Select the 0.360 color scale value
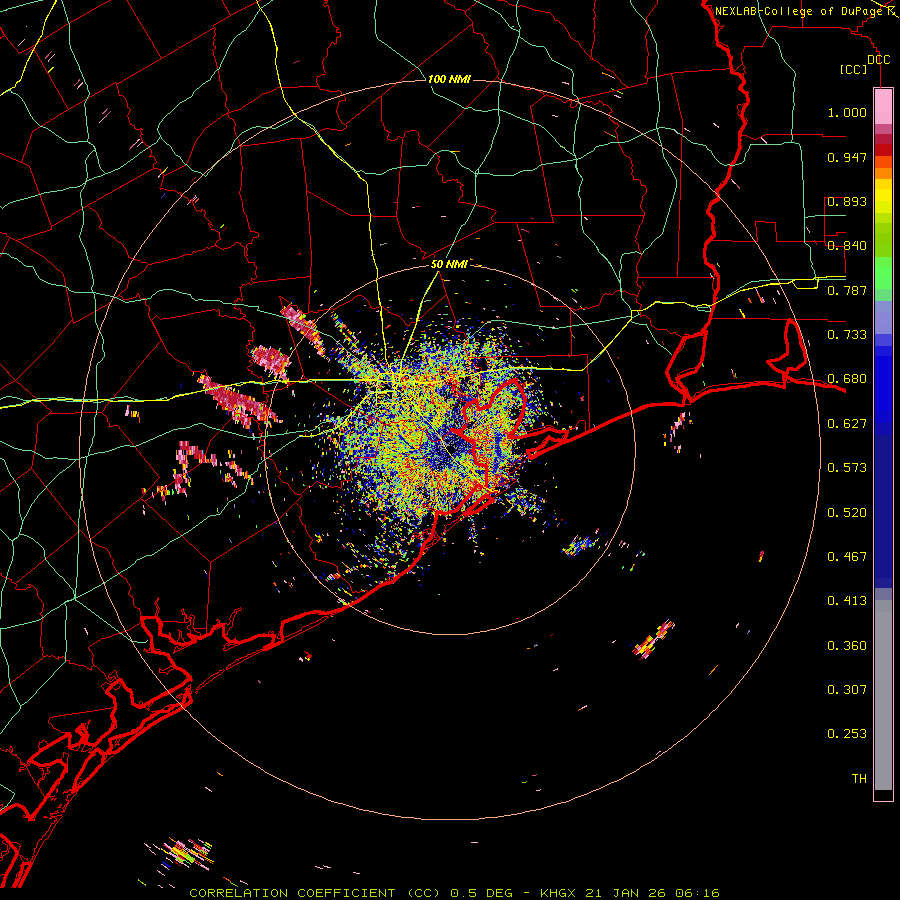Viewport: 900px width, 900px height. tap(847, 646)
